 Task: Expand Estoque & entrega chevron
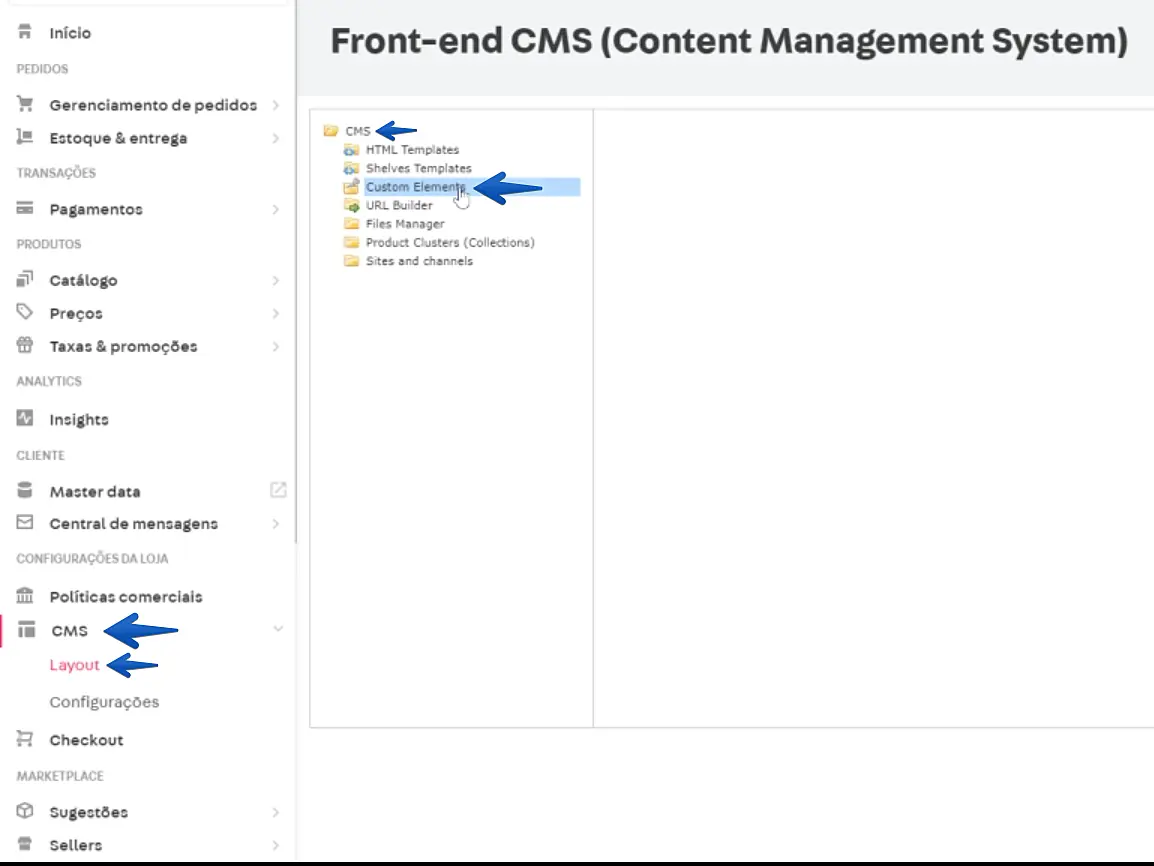pyautogui.click(x=275, y=138)
